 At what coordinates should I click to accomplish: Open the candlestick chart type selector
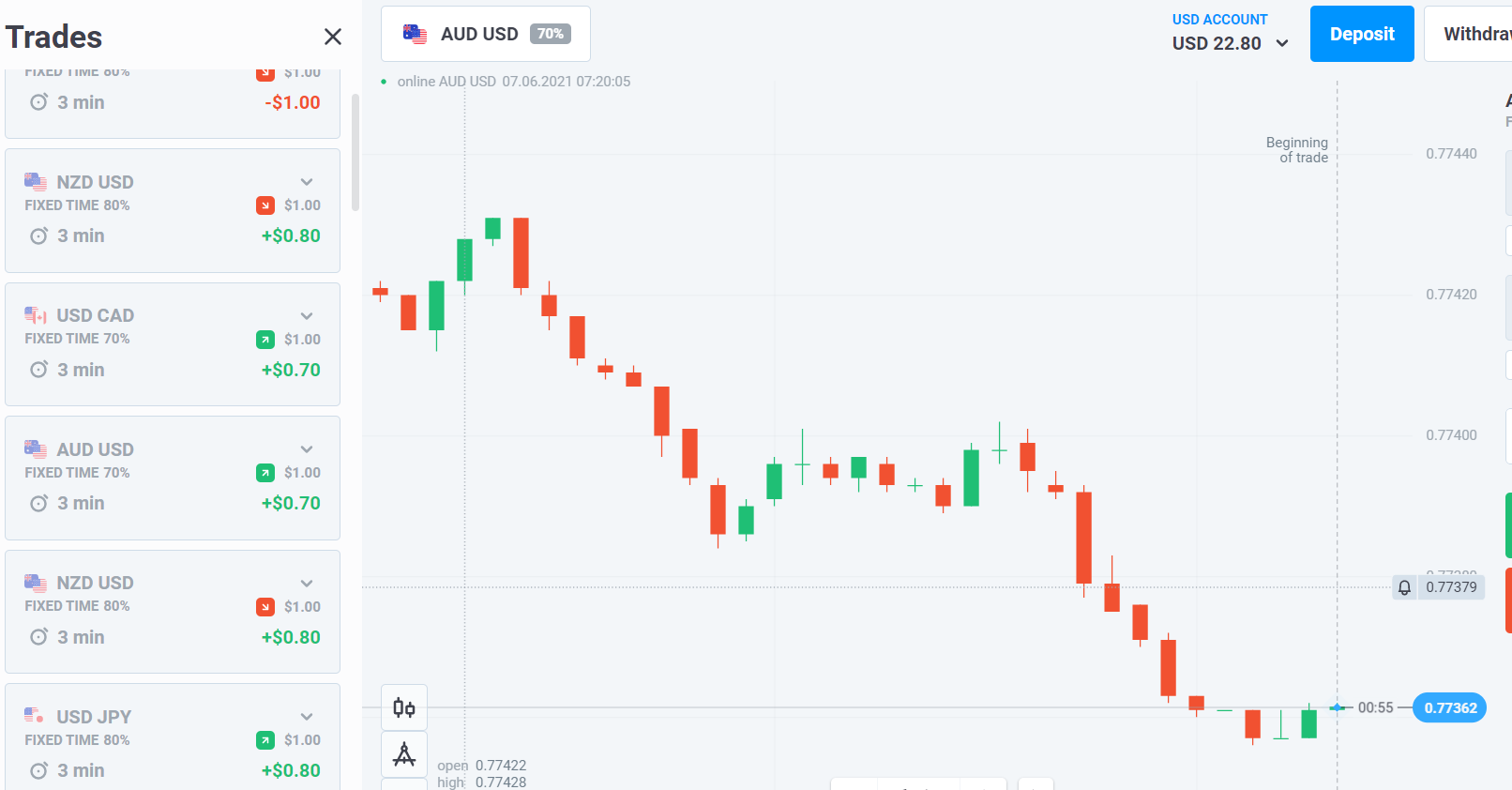point(404,707)
